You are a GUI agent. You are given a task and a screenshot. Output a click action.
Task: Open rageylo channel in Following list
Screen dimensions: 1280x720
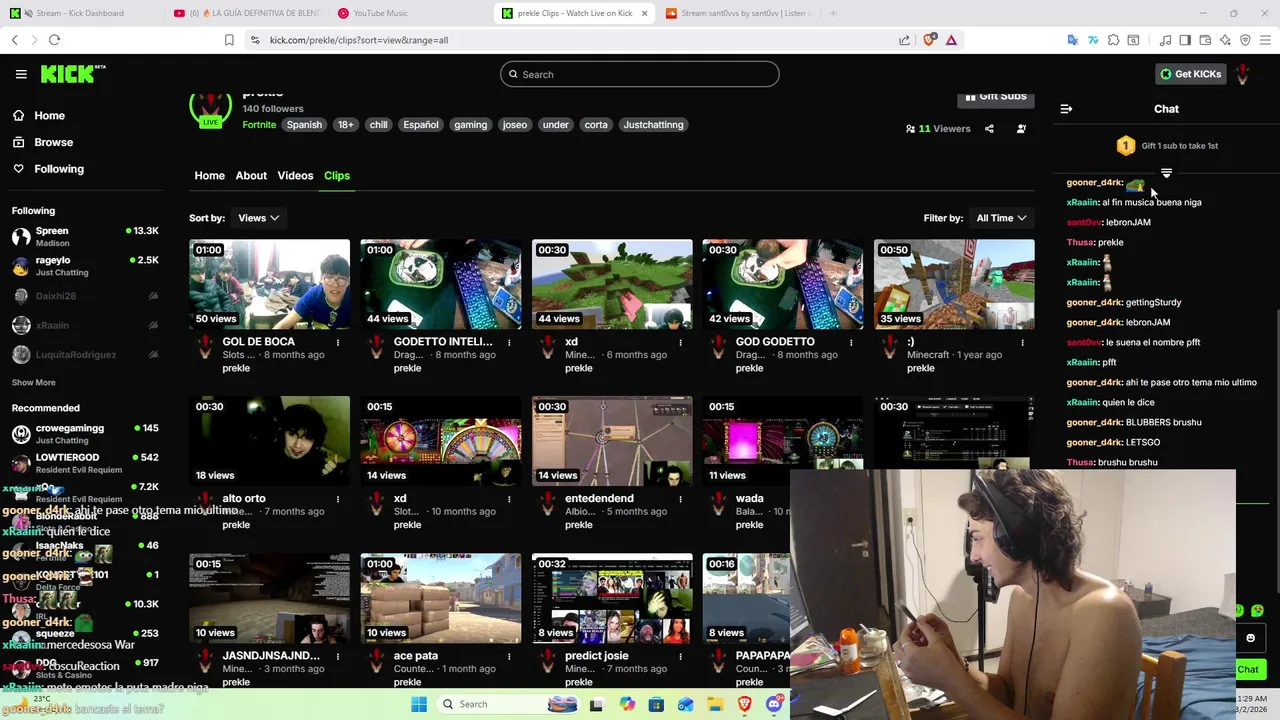pyautogui.click(x=84, y=265)
